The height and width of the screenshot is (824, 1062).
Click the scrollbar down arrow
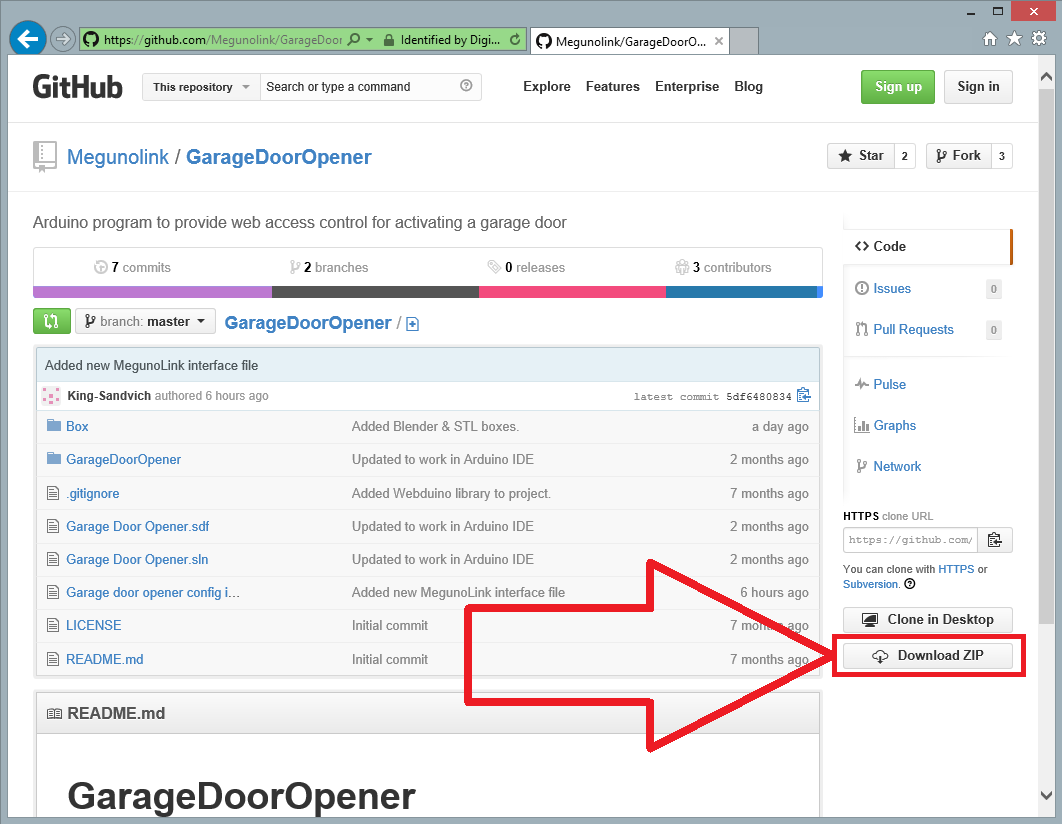tap(1046, 794)
